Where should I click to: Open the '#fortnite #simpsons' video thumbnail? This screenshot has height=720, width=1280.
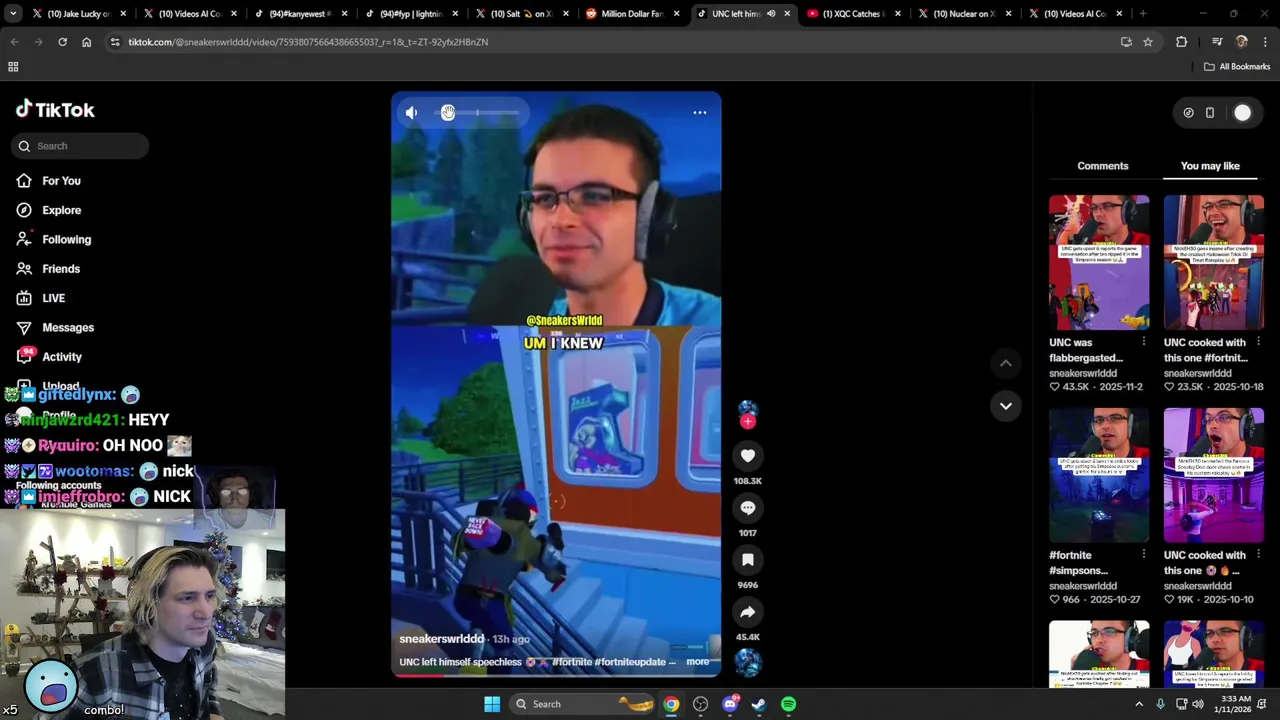tap(1099, 475)
